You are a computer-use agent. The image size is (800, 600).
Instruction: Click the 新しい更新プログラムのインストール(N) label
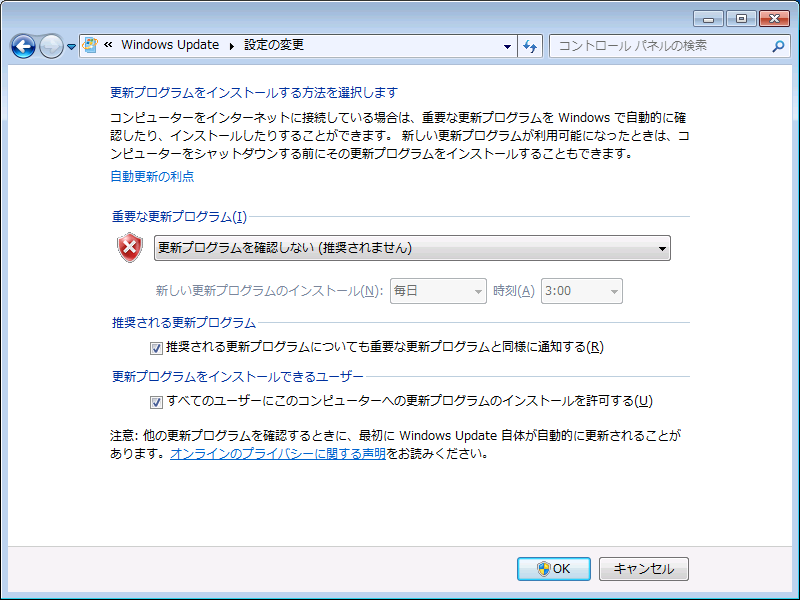(x=269, y=291)
